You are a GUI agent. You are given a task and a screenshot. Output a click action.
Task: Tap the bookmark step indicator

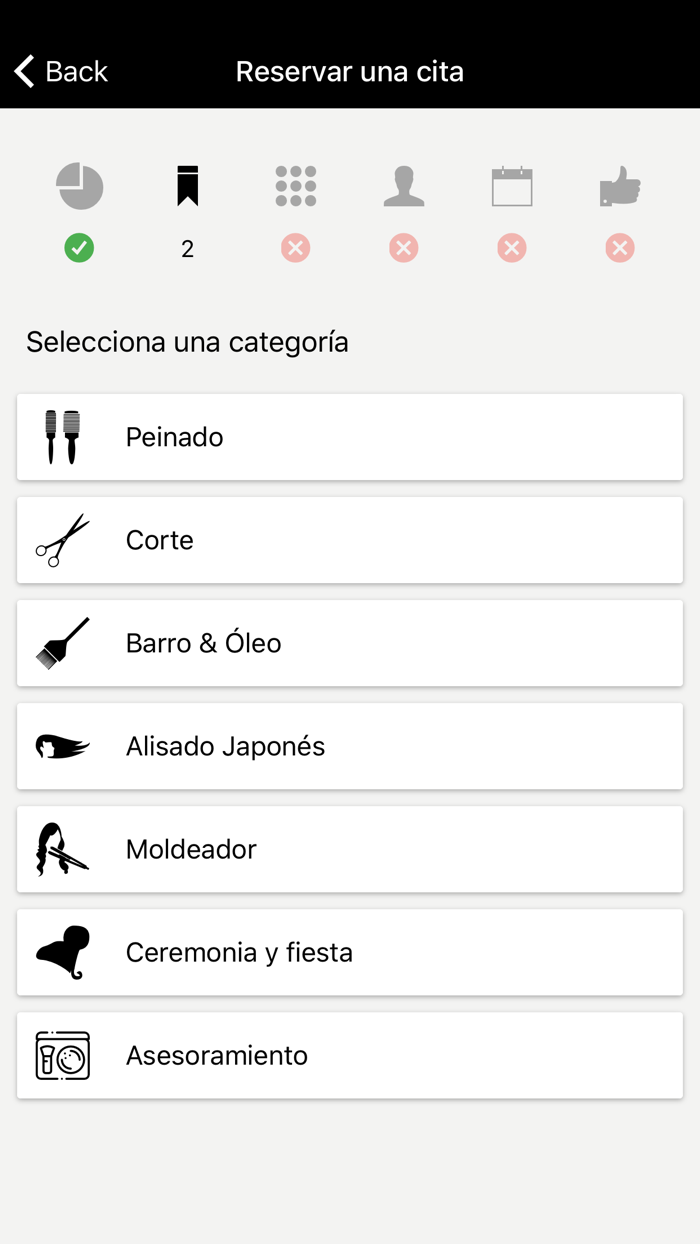pyautogui.click(x=187, y=186)
